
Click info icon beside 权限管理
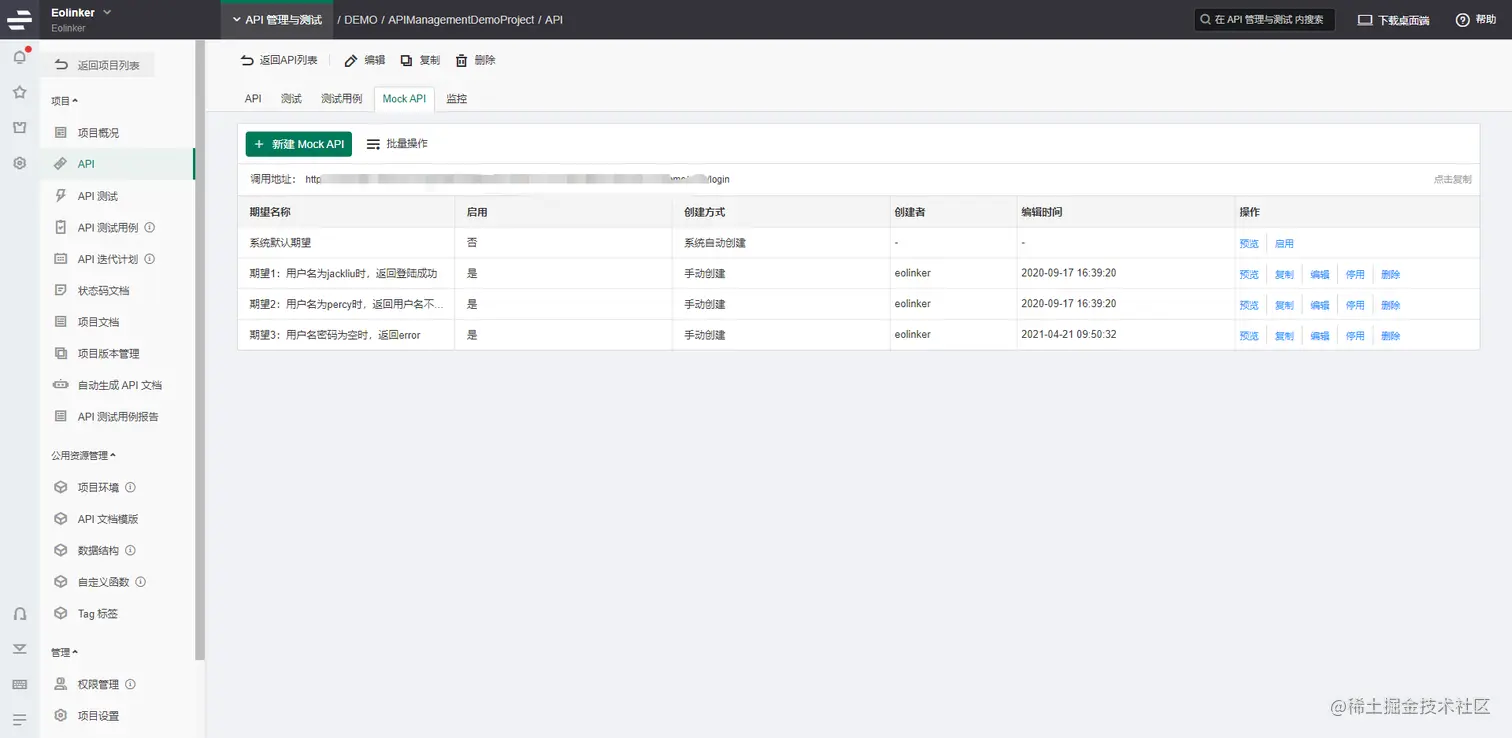coord(130,685)
